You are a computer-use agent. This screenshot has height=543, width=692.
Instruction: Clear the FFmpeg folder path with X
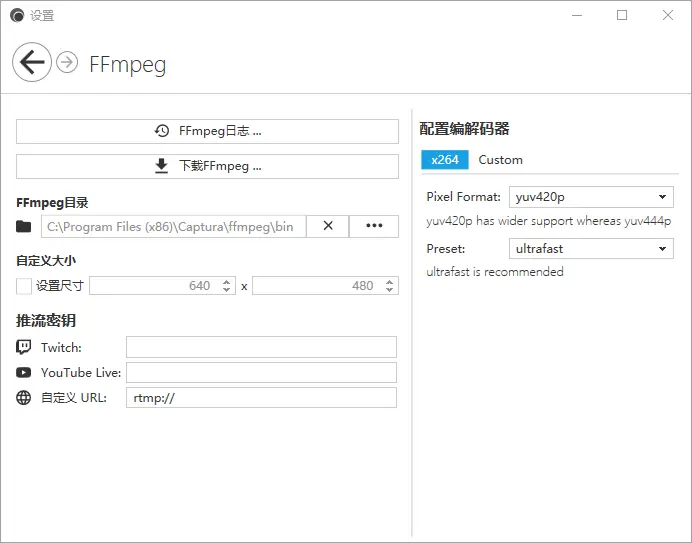(x=328, y=226)
